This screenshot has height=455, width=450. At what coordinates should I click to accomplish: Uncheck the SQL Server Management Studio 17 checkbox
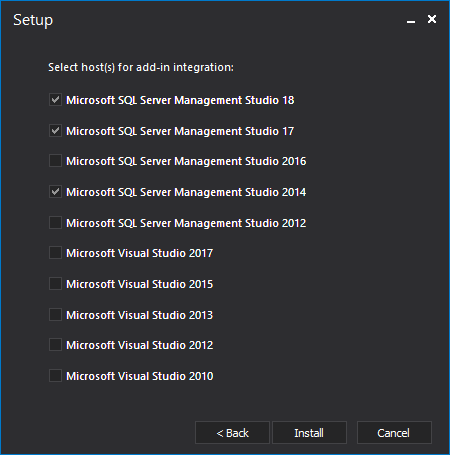tap(55, 131)
